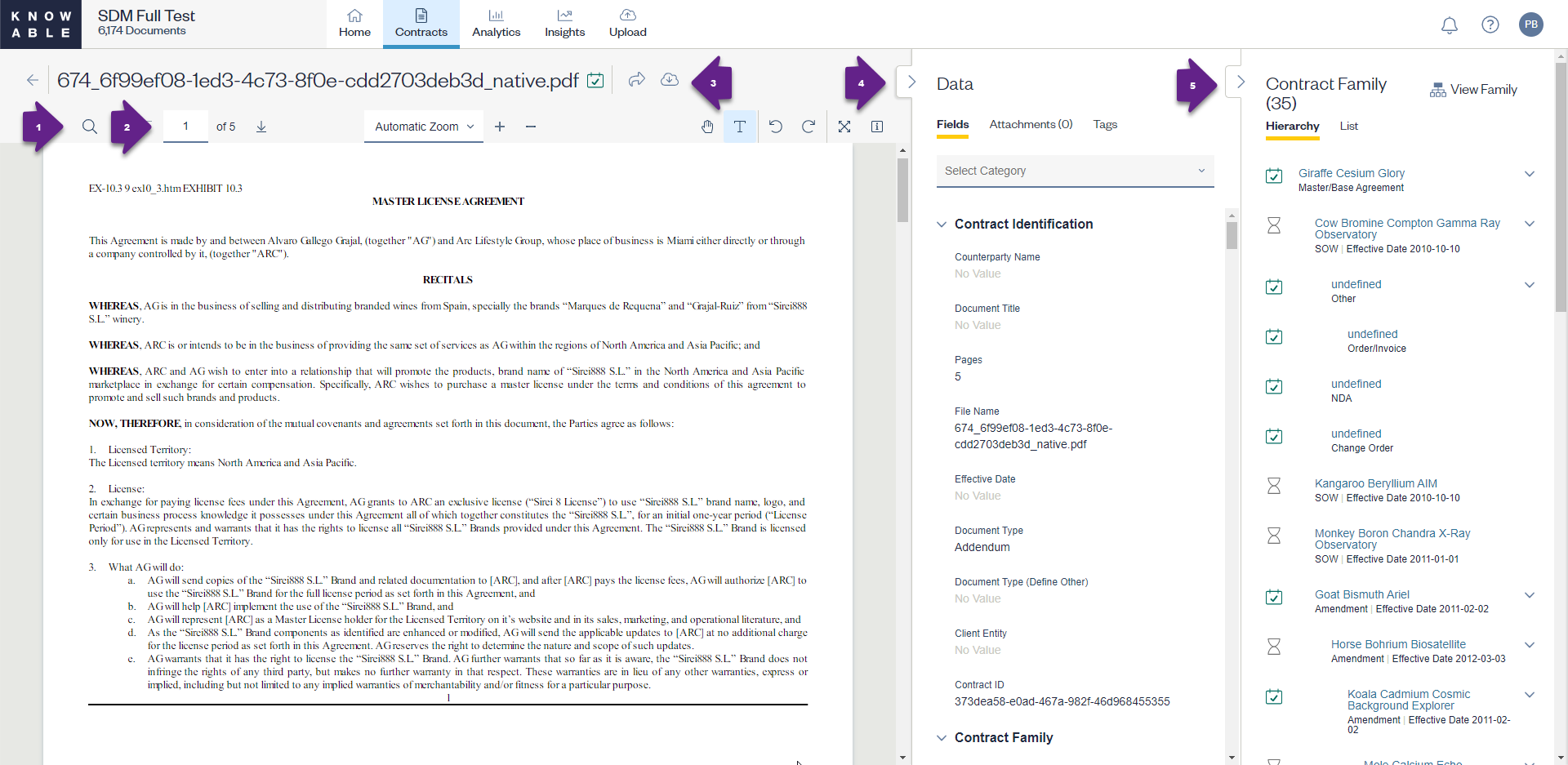The width and height of the screenshot is (1568, 765).
Task: Download the document using cloud icon
Action: tap(670, 79)
